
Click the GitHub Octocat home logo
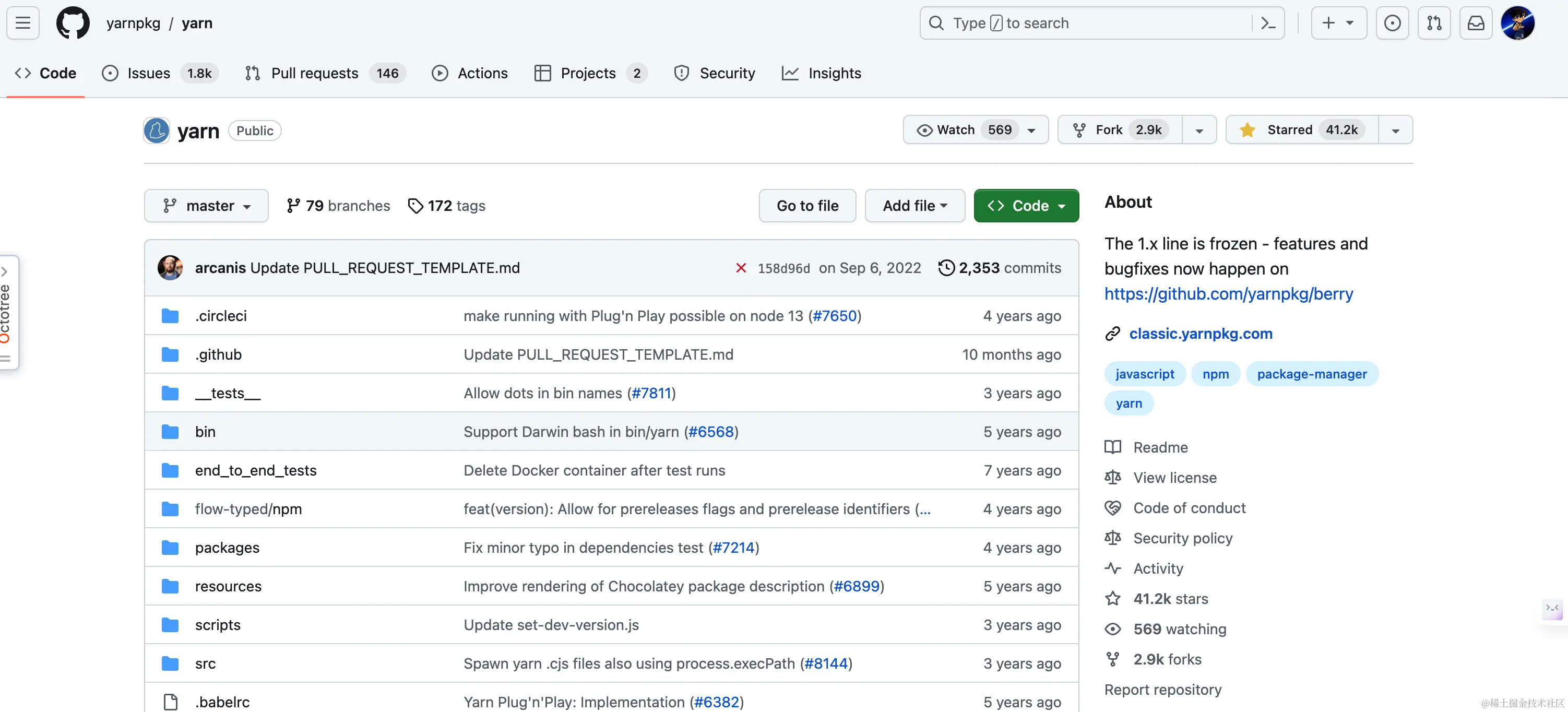(x=73, y=23)
